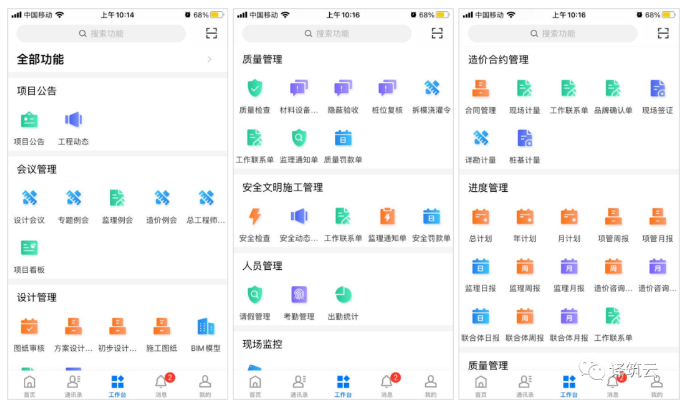Focus 搜索功能 search field on 人员管理 screen

[x=327, y=33]
